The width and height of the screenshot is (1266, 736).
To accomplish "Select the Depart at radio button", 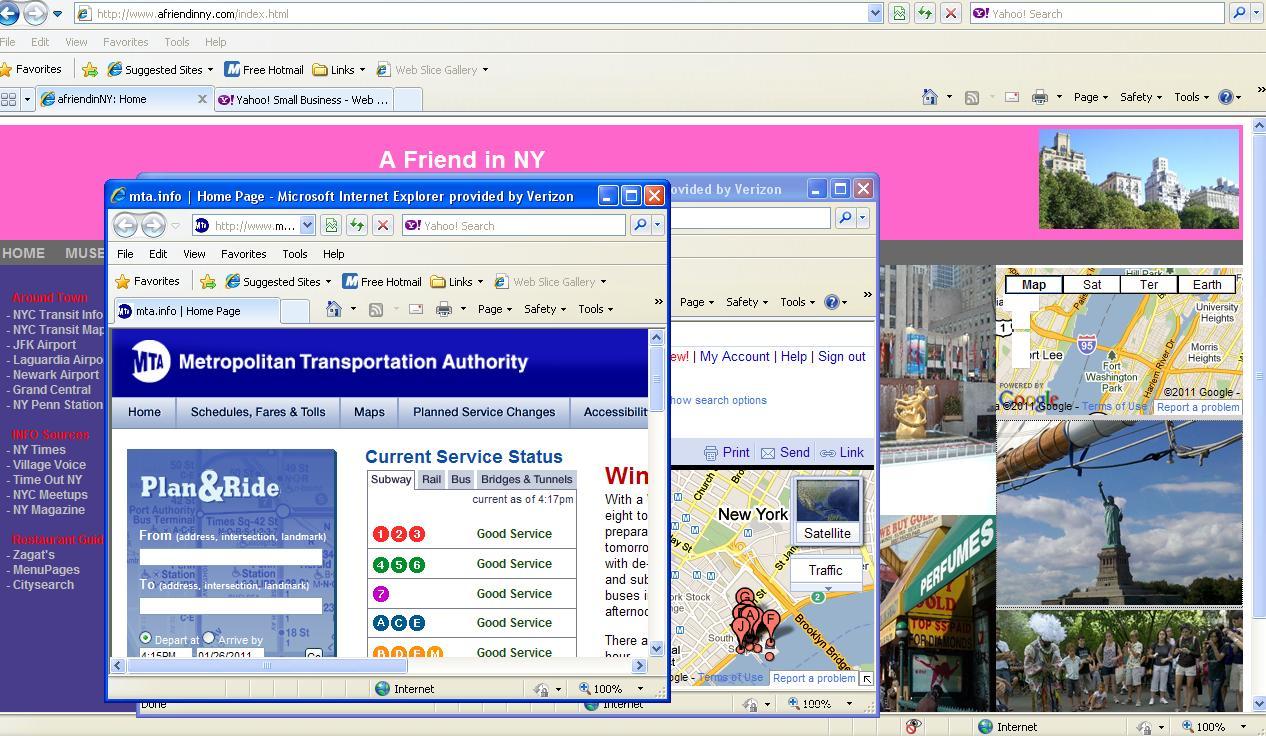I will [x=146, y=638].
